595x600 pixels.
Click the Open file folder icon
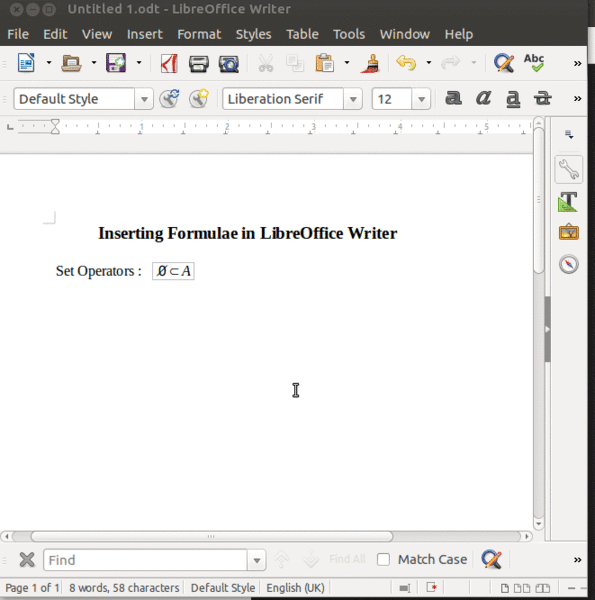coord(71,63)
